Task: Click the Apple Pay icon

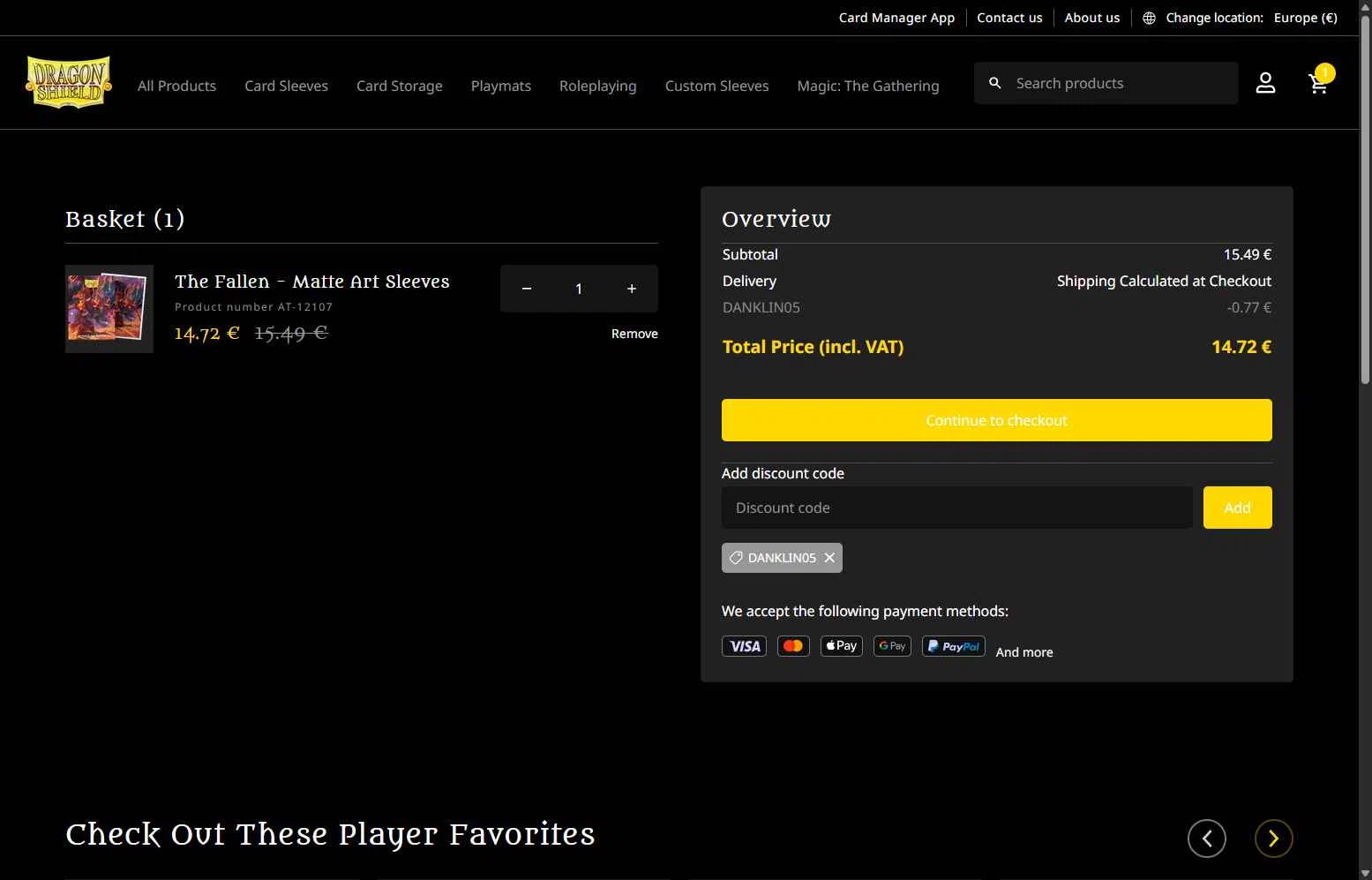Action: click(x=842, y=646)
